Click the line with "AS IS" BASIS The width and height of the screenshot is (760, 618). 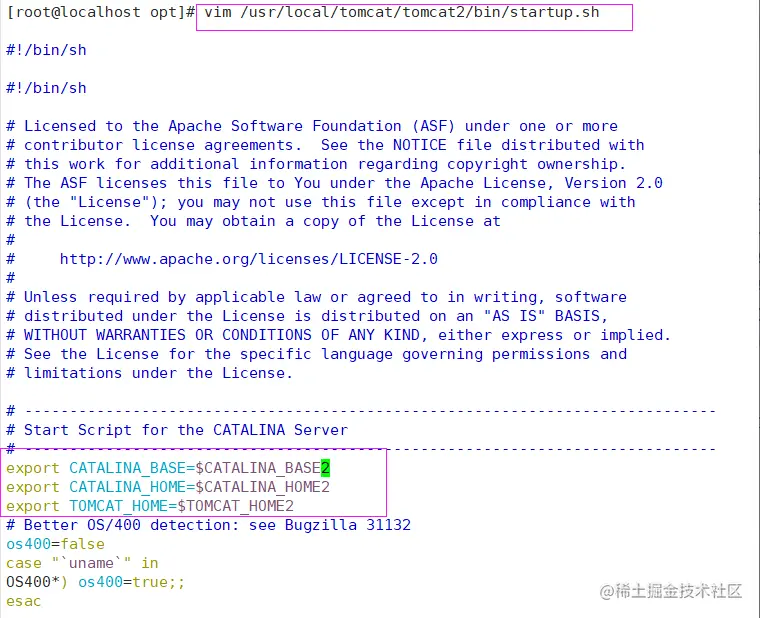pos(307,316)
